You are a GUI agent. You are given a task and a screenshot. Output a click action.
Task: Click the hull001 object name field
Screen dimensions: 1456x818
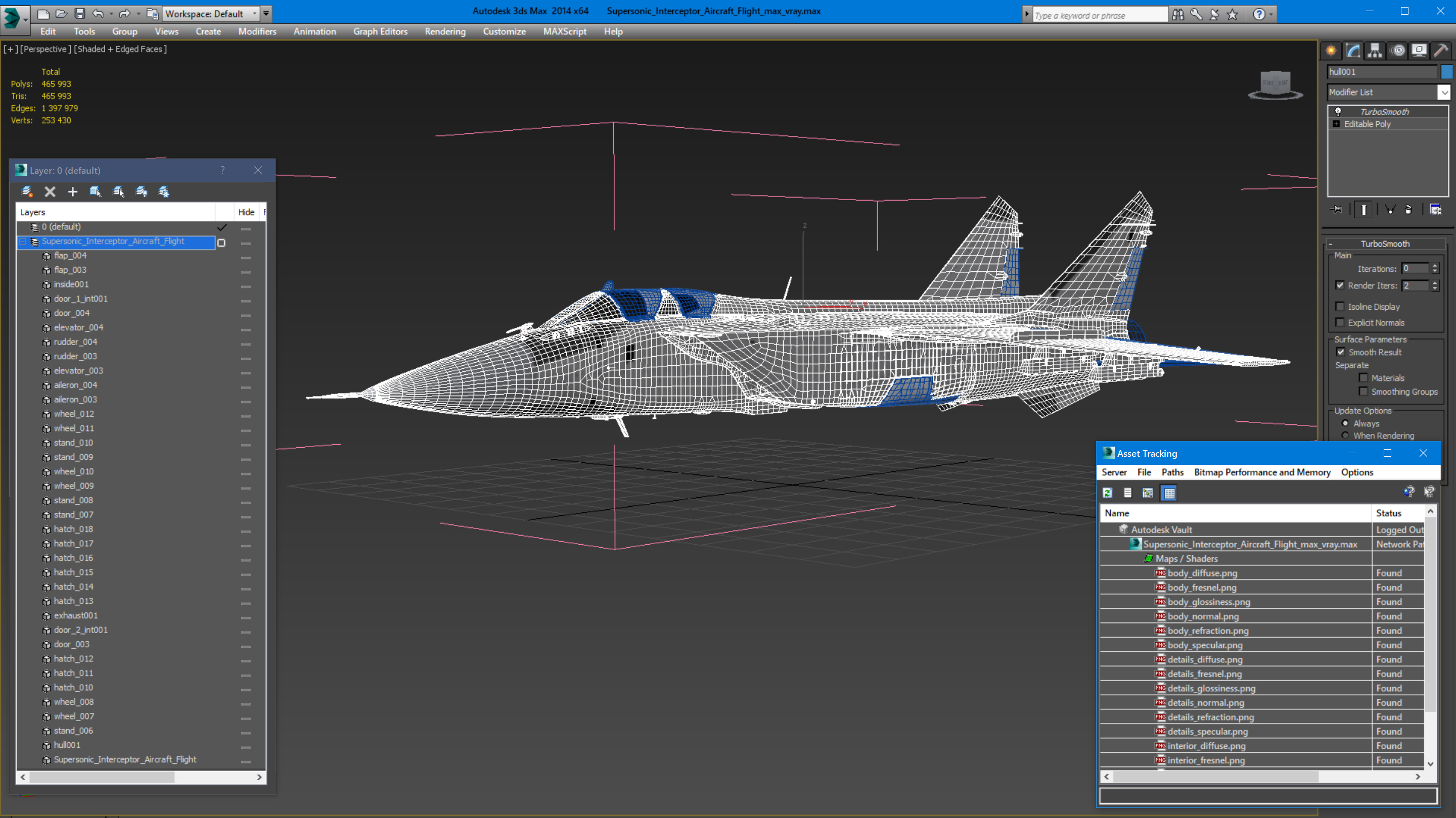[1382, 72]
